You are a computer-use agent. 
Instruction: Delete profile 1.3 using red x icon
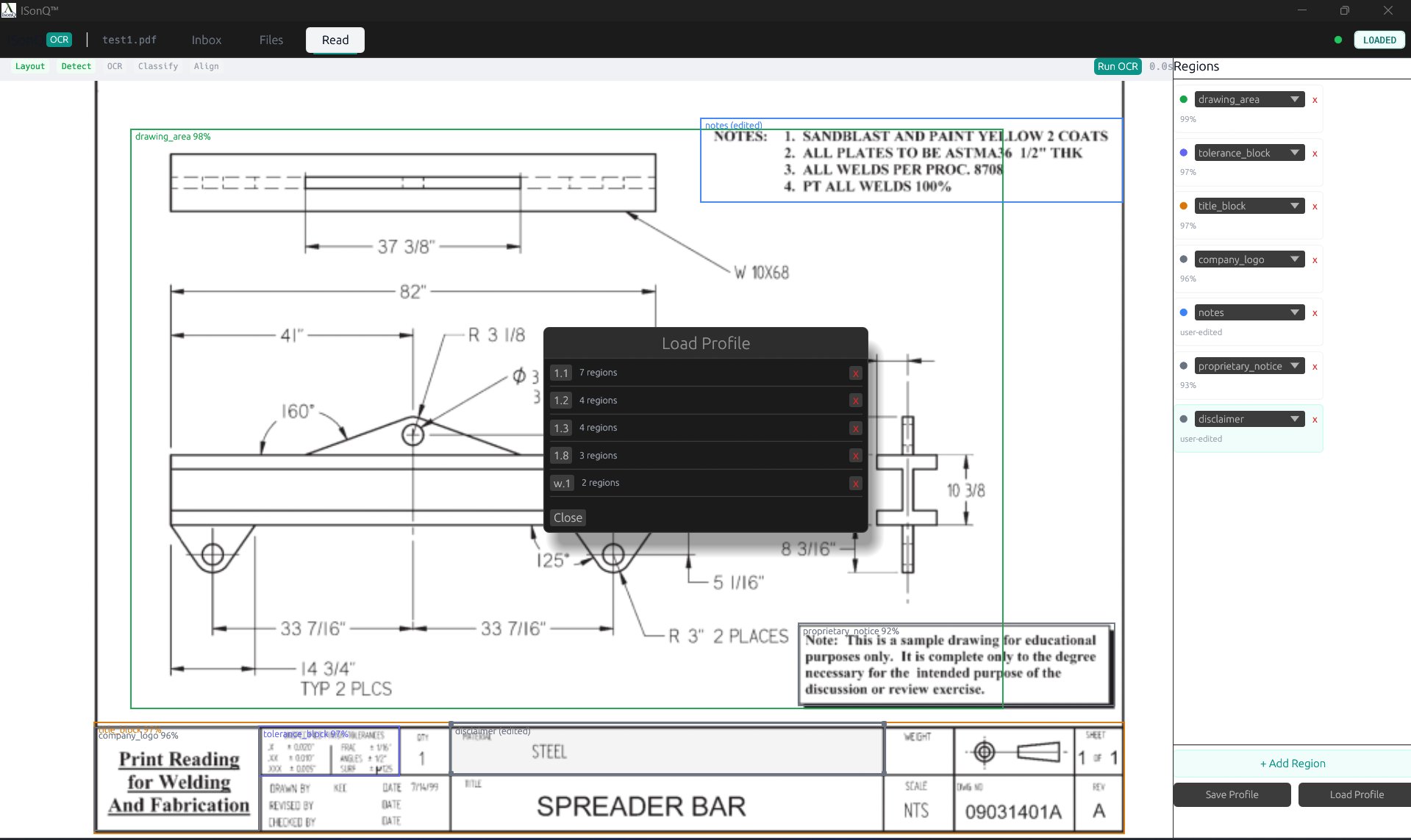[855, 428]
